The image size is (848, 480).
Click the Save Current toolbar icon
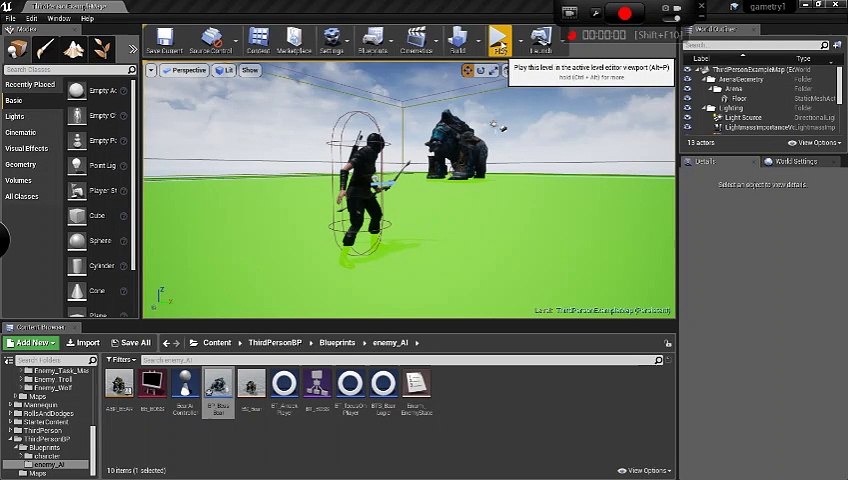(165, 40)
